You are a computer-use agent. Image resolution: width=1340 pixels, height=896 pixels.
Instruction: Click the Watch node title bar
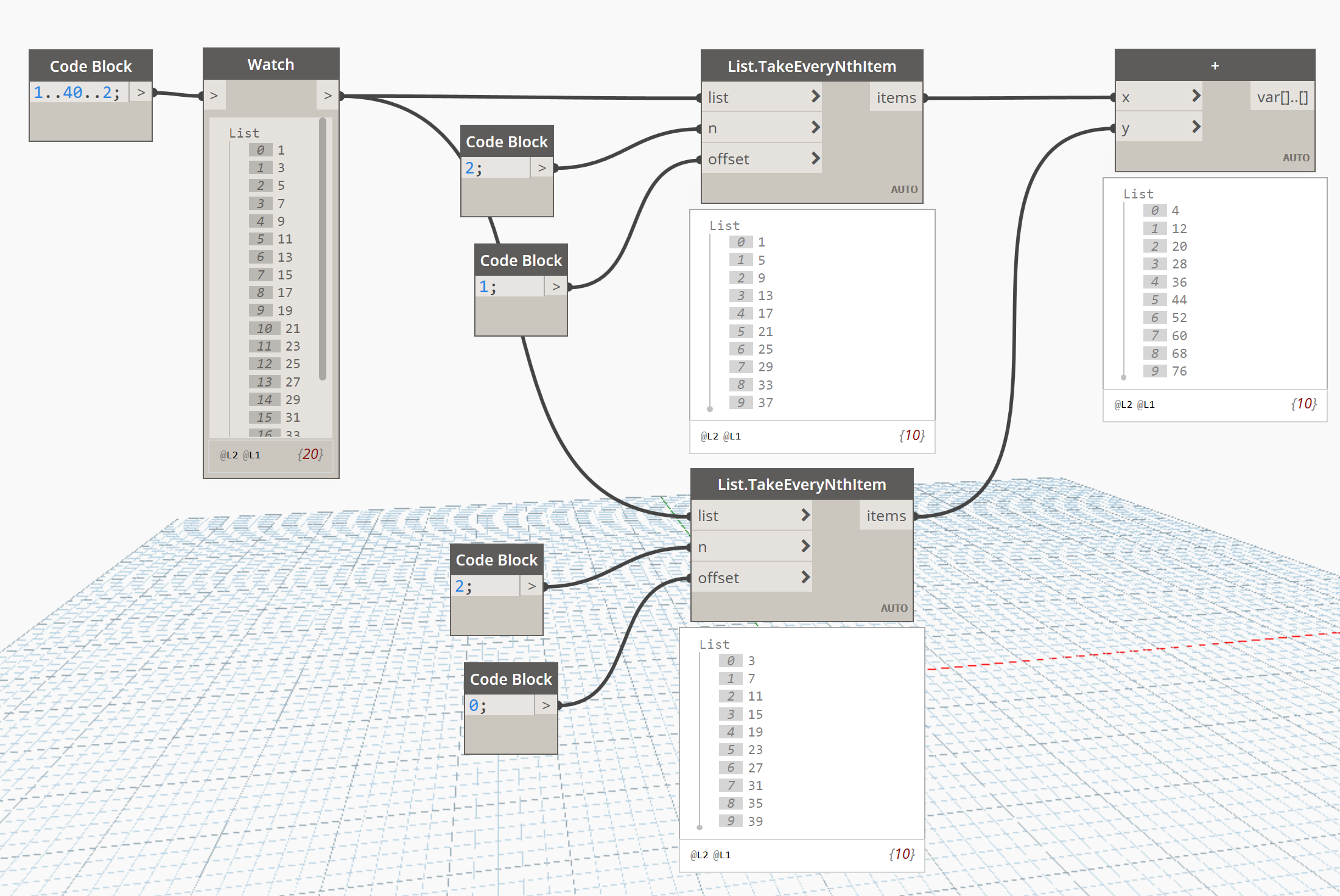tap(271, 64)
